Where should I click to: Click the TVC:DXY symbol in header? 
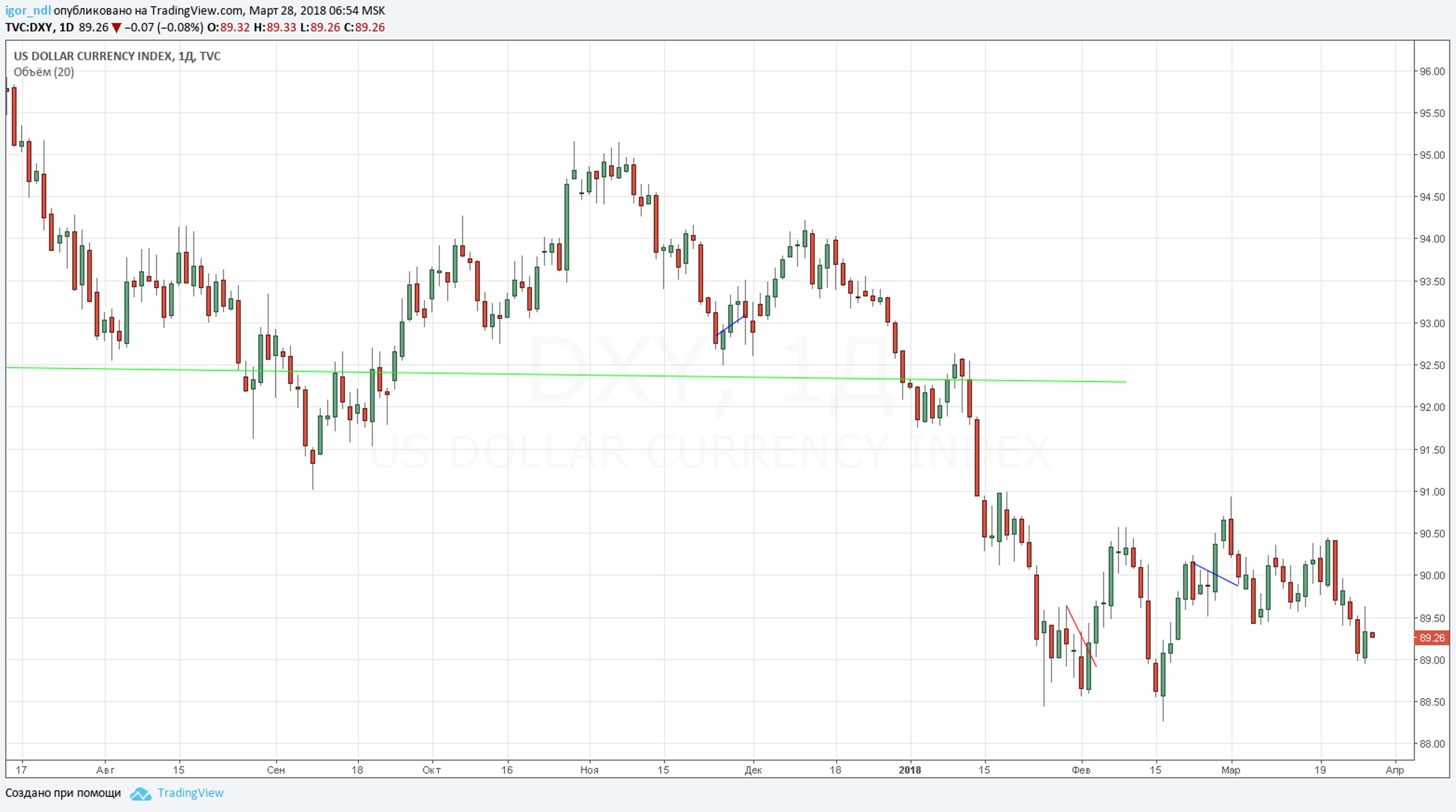pyautogui.click(x=29, y=27)
